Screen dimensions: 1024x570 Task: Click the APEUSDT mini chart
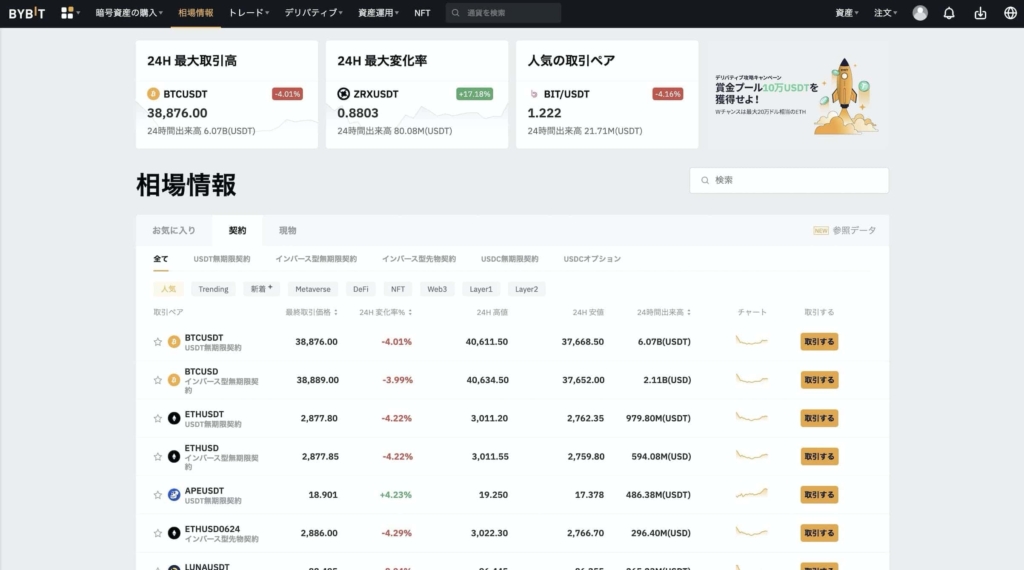click(x=752, y=494)
